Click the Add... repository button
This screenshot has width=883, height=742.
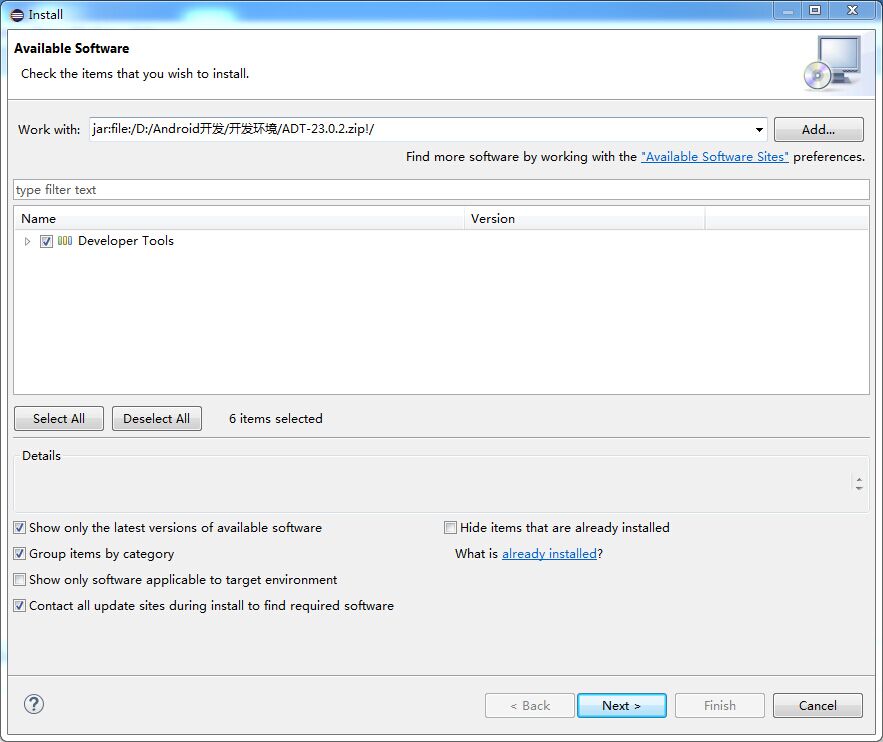818,129
